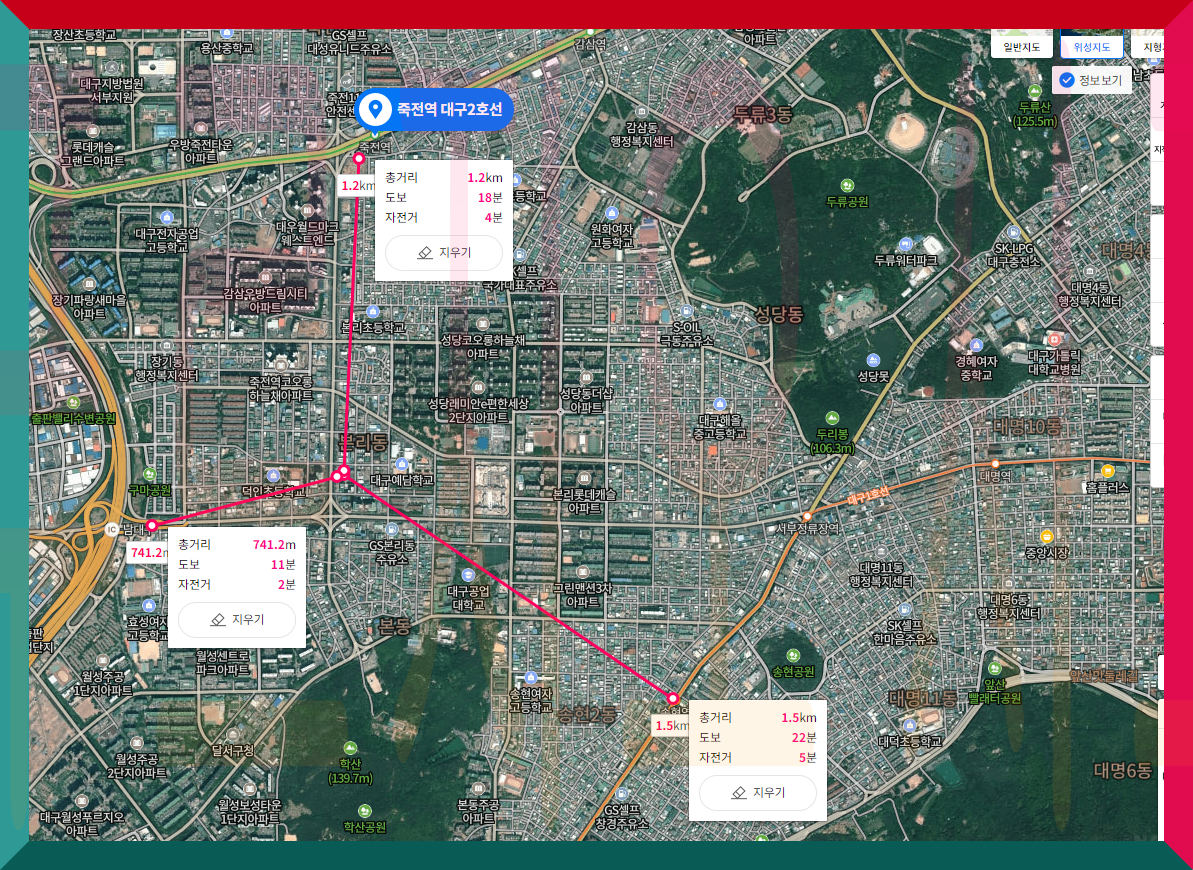Click 자전거 2분 in the 741.2m box
This screenshot has width=1193, height=870.
tap(237, 585)
